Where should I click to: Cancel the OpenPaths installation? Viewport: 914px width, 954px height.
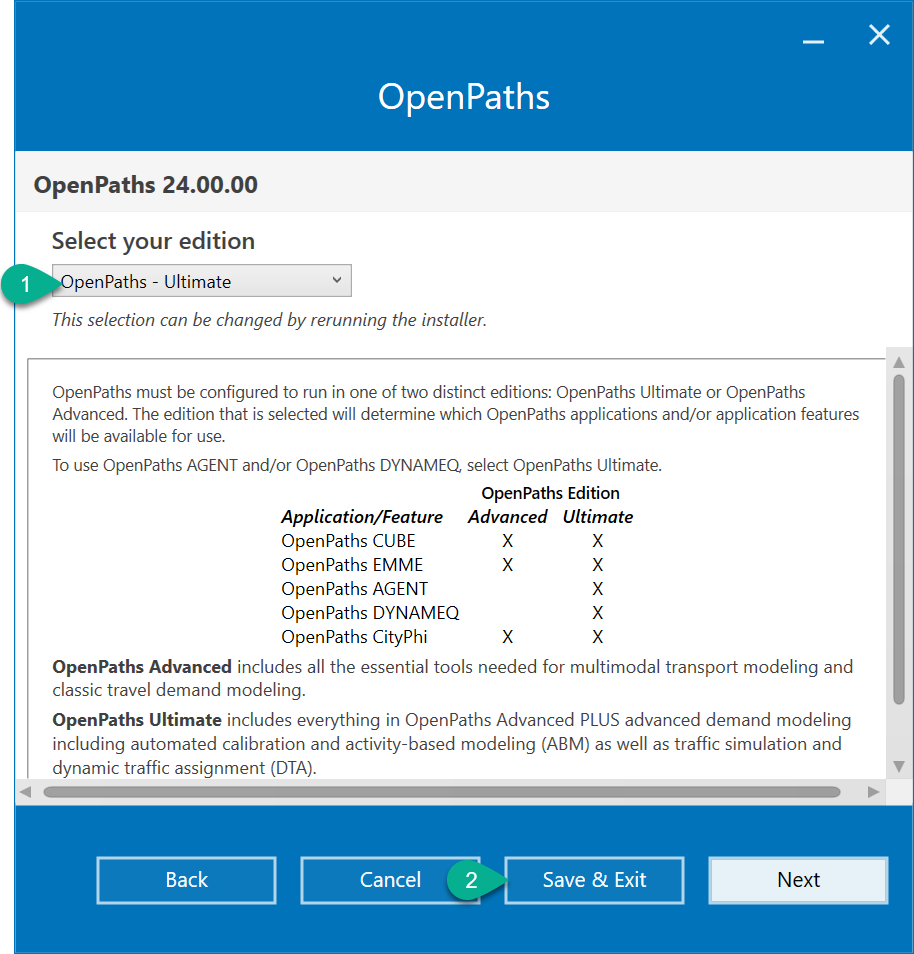click(x=390, y=880)
